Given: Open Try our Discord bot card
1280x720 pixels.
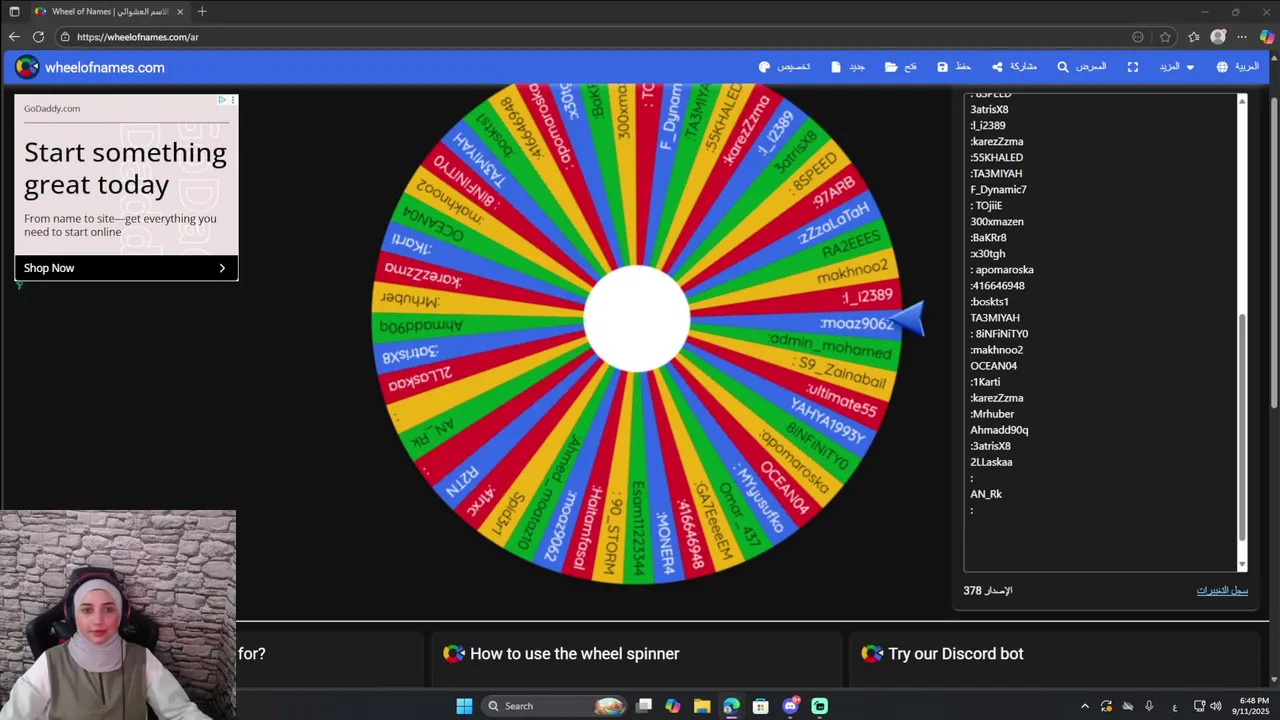Looking at the screenshot, I should click(x=955, y=653).
